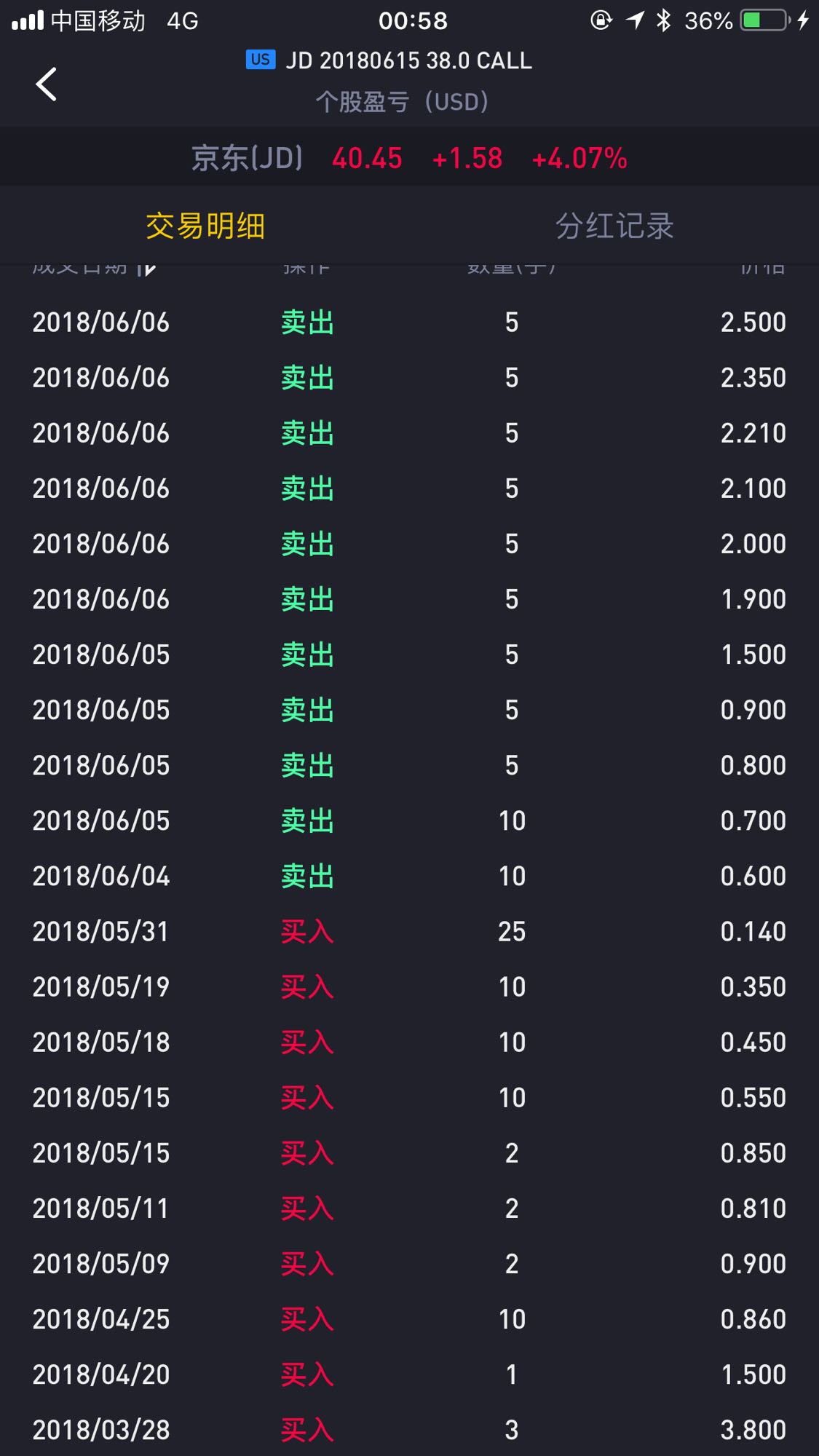Switch to the 分红记录 tab

[614, 226]
